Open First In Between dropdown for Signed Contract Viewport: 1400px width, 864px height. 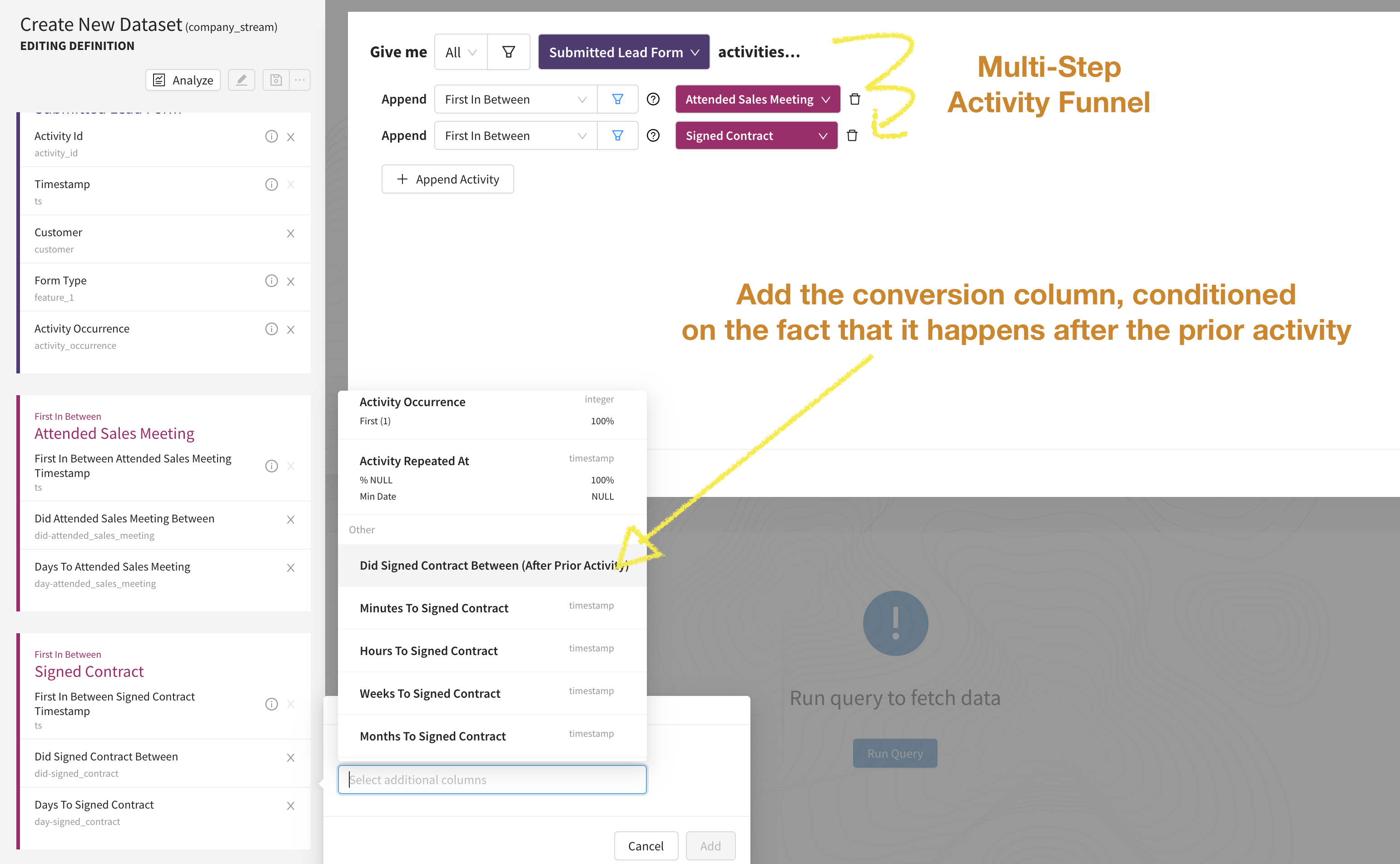[x=516, y=135]
